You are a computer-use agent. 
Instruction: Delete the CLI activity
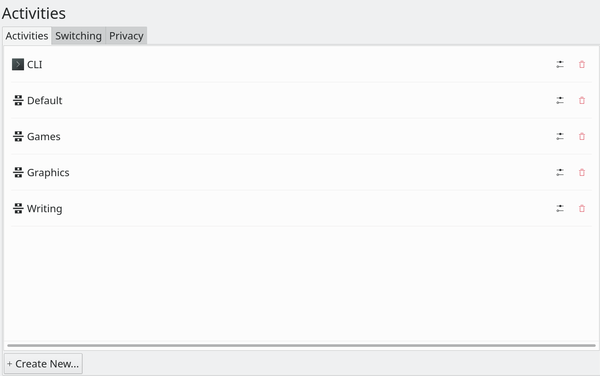click(582, 65)
